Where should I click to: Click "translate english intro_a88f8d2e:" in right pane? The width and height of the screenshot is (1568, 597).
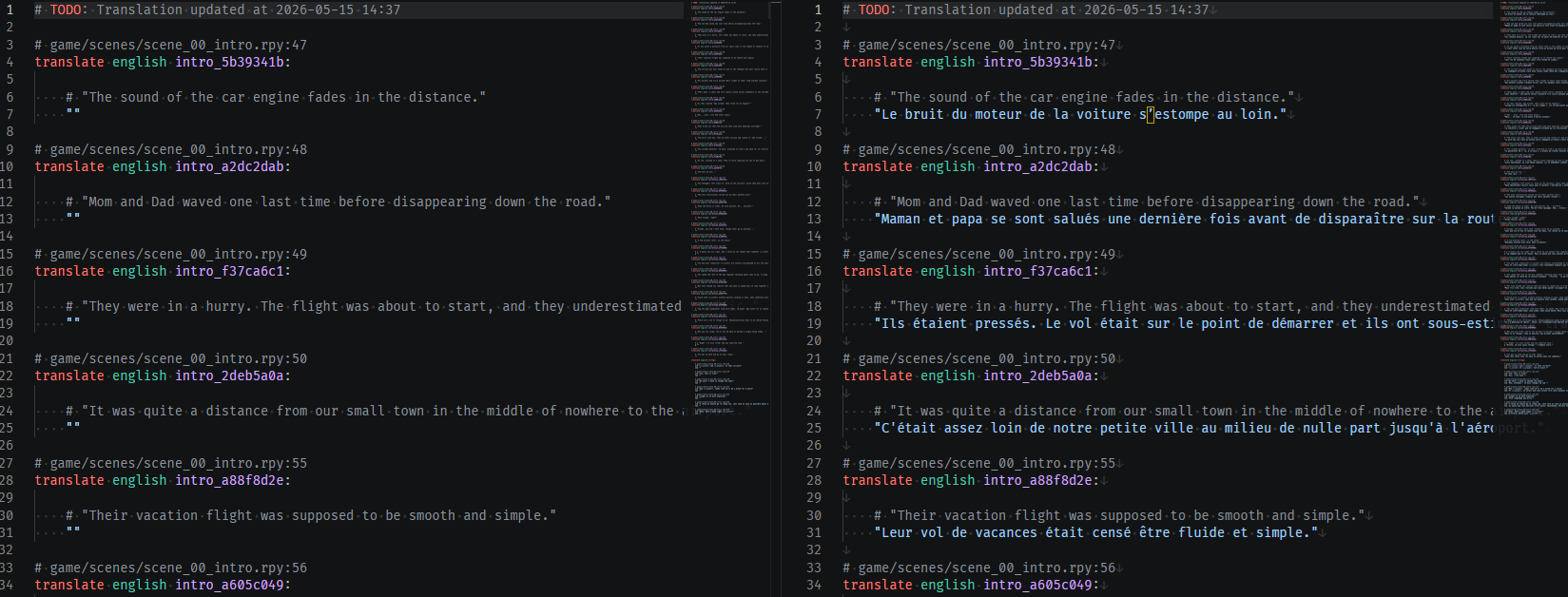tap(971, 480)
